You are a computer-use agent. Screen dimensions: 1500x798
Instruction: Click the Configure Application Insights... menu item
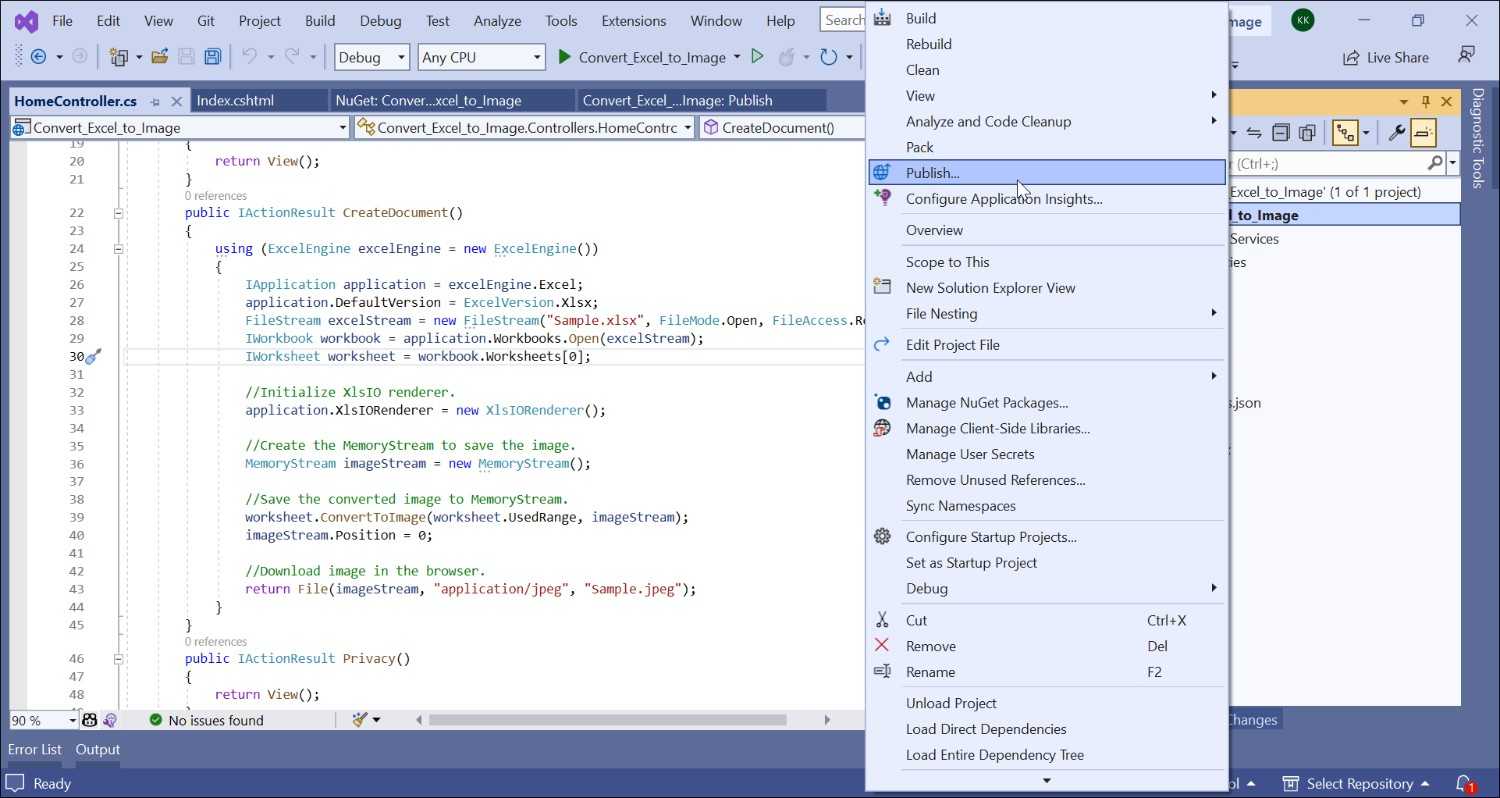click(x=1046, y=198)
